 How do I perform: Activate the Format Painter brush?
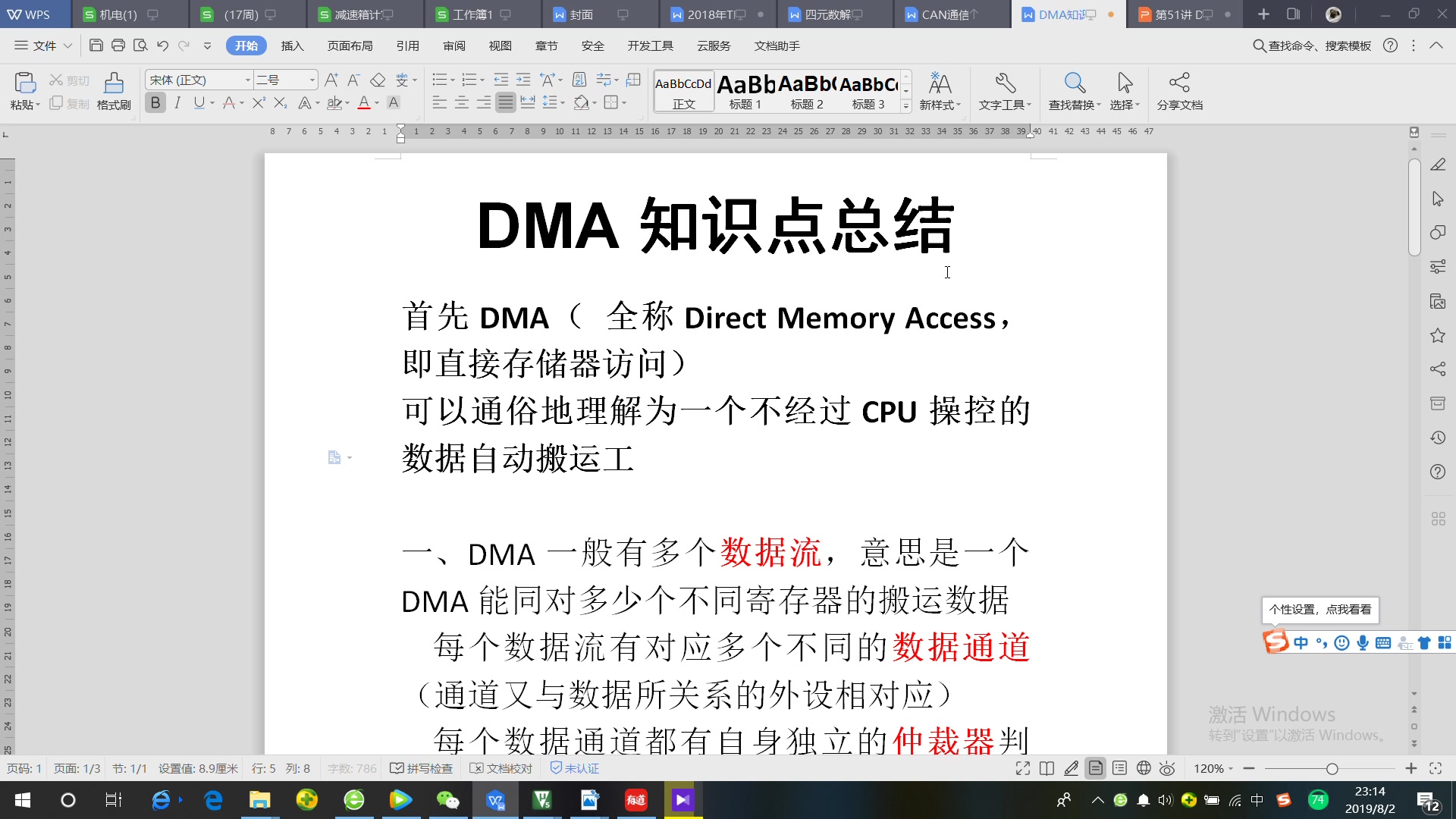[x=114, y=83]
